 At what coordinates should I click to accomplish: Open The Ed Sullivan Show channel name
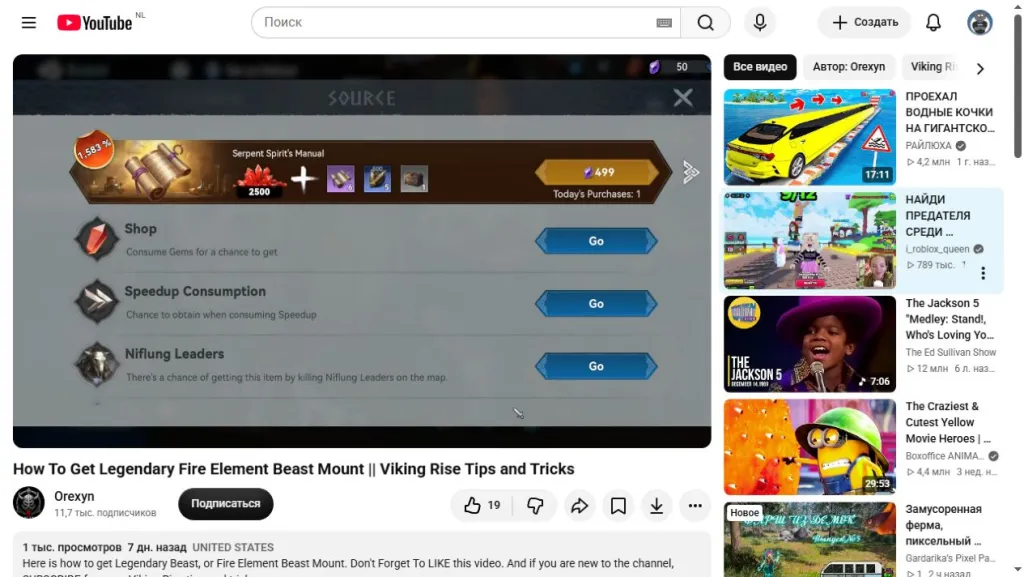pyautogui.click(x=950, y=352)
